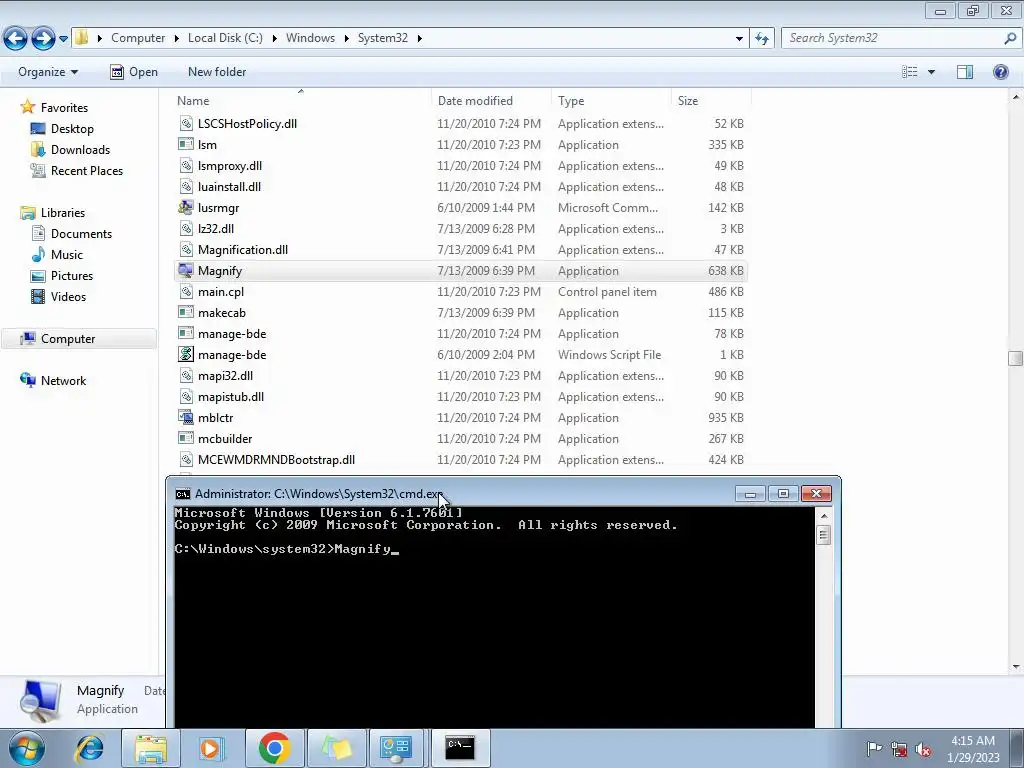Click the Action Center flag tray icon
This screenshot has height=768, width=1024.
tap(874, 749)
